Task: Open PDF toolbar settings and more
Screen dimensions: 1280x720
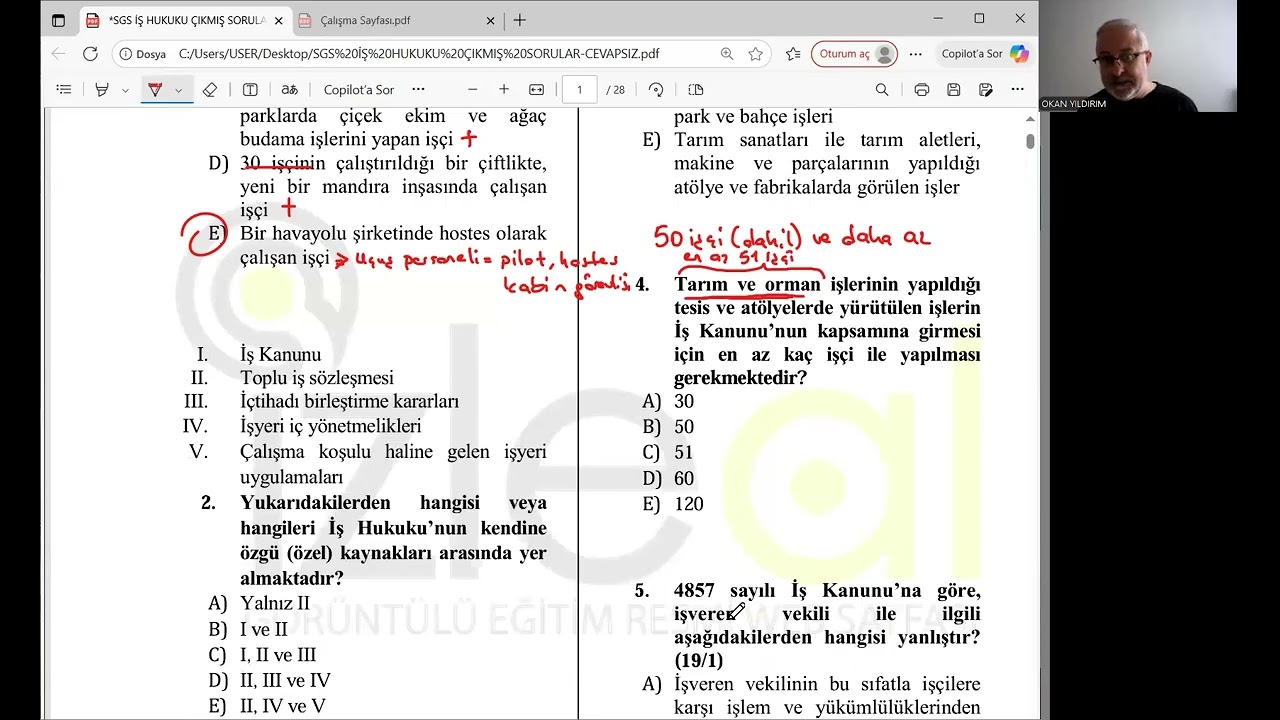Action: tap(1017, 90)
